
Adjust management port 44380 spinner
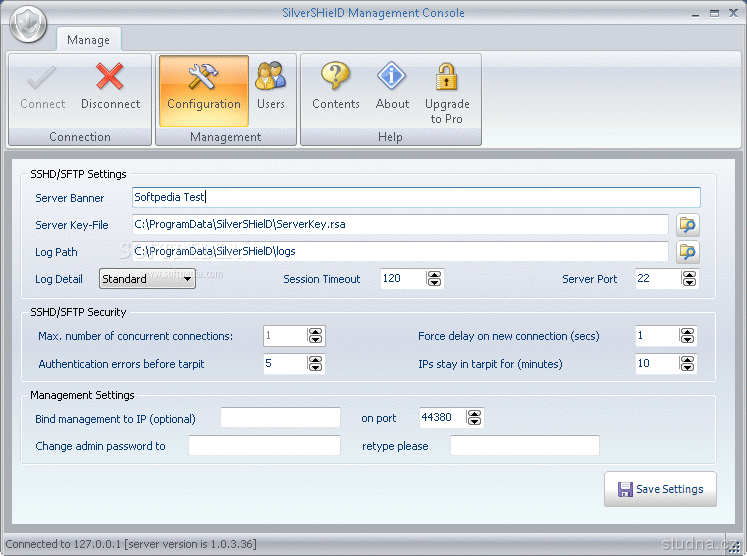click(x=474, y=418)
